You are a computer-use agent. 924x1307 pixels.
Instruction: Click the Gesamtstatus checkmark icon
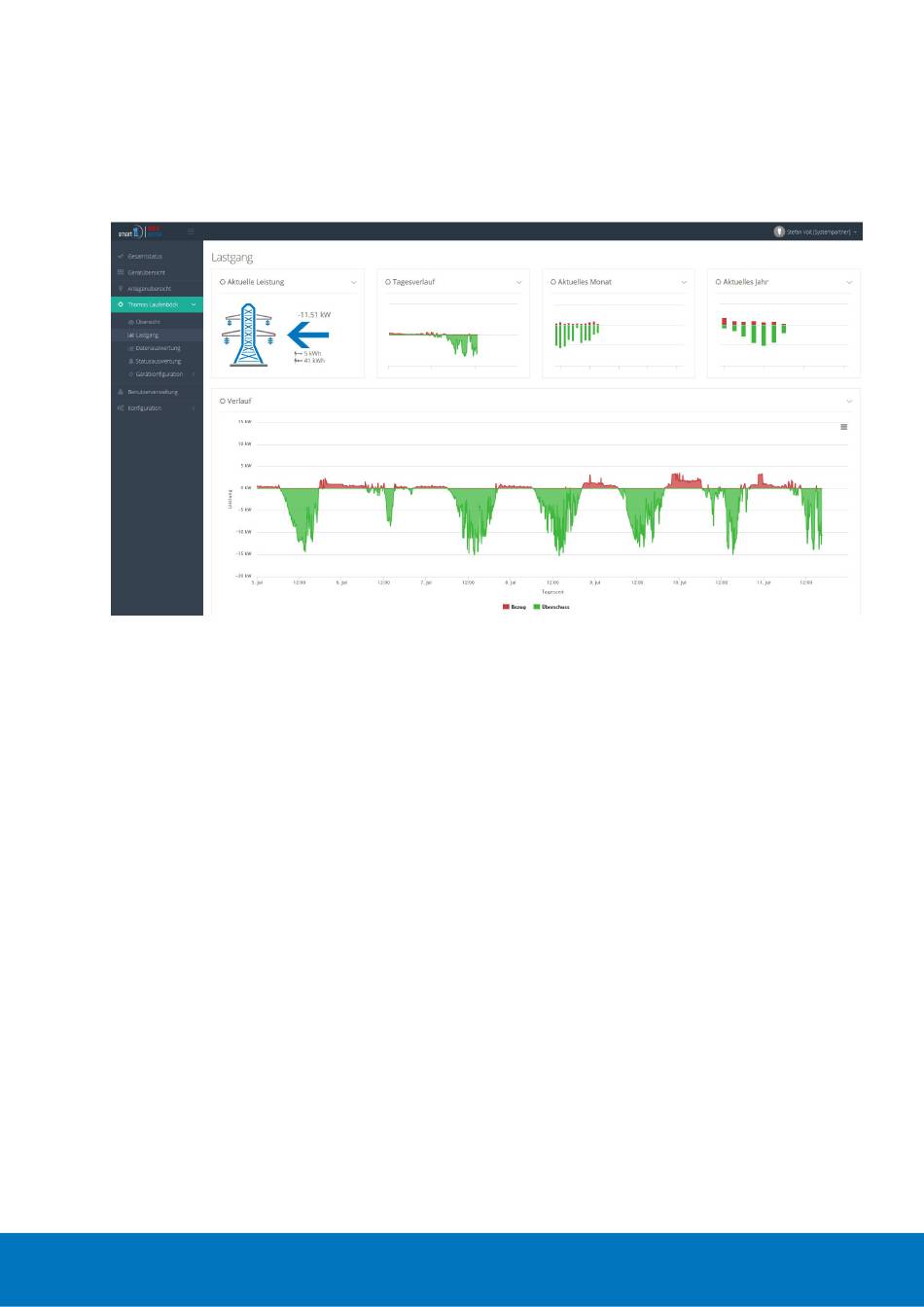(120, 256)
